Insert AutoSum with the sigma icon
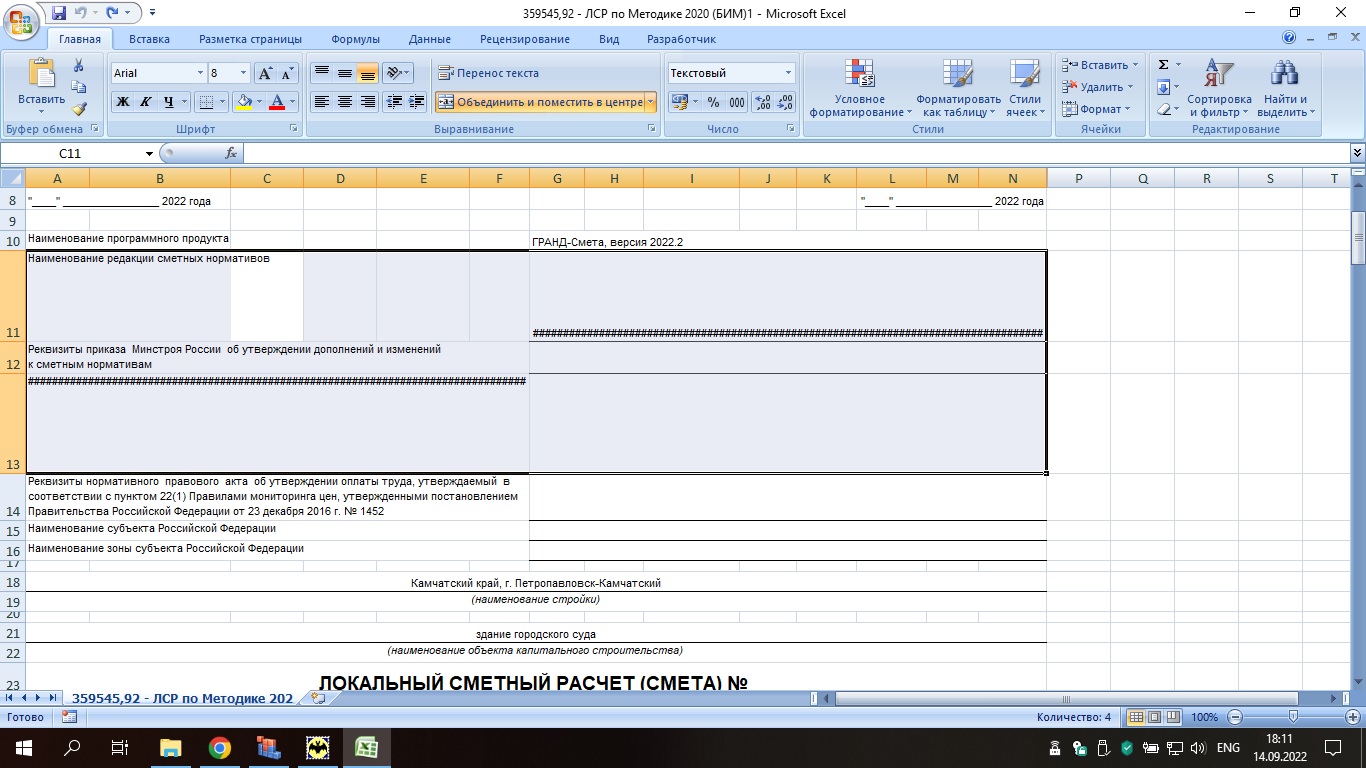The width and height of the screenshot is (1366, 768). click(x=1164, y=65)
